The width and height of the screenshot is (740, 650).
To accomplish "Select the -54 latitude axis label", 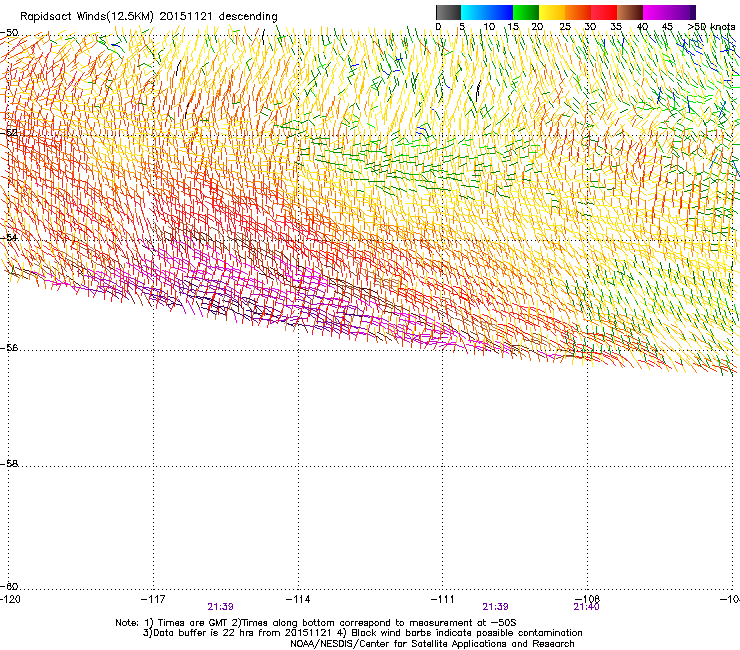I will 9,237.
